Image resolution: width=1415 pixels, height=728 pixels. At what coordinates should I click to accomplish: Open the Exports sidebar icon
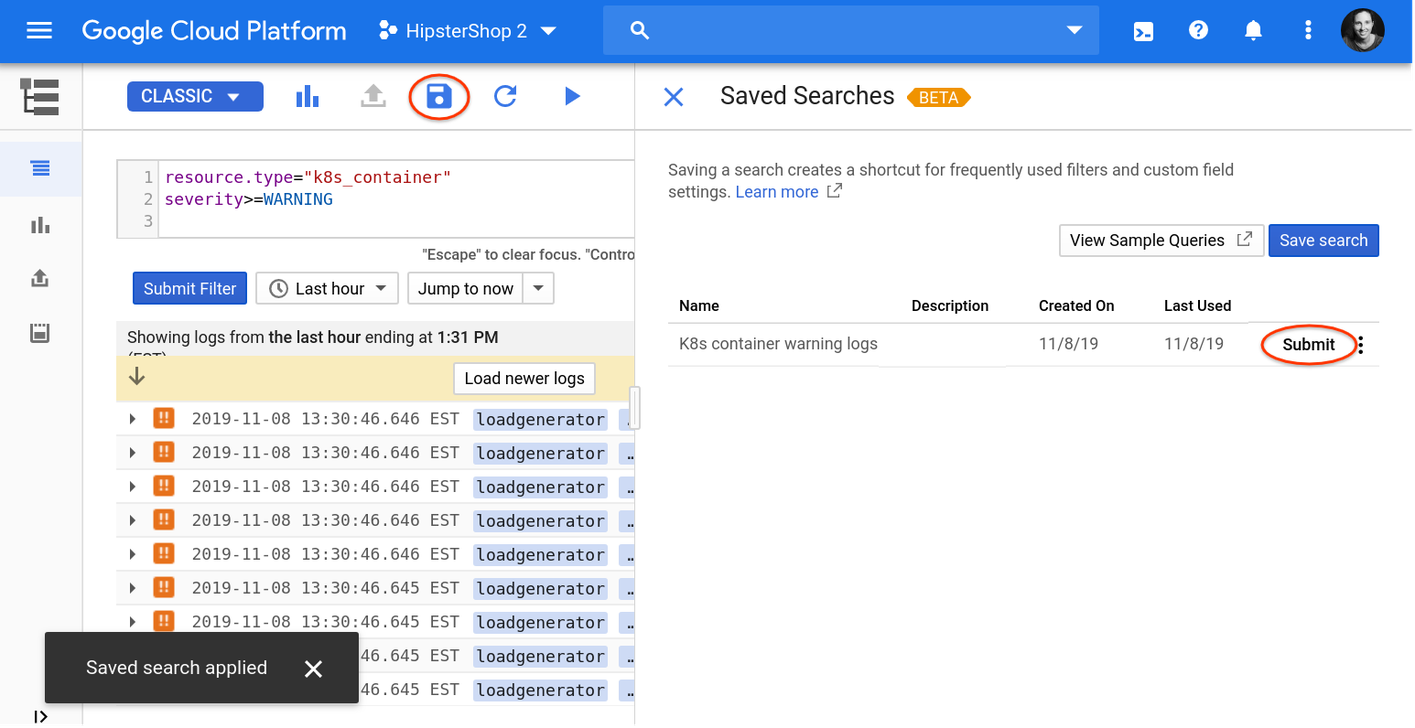tap(40, 278)
